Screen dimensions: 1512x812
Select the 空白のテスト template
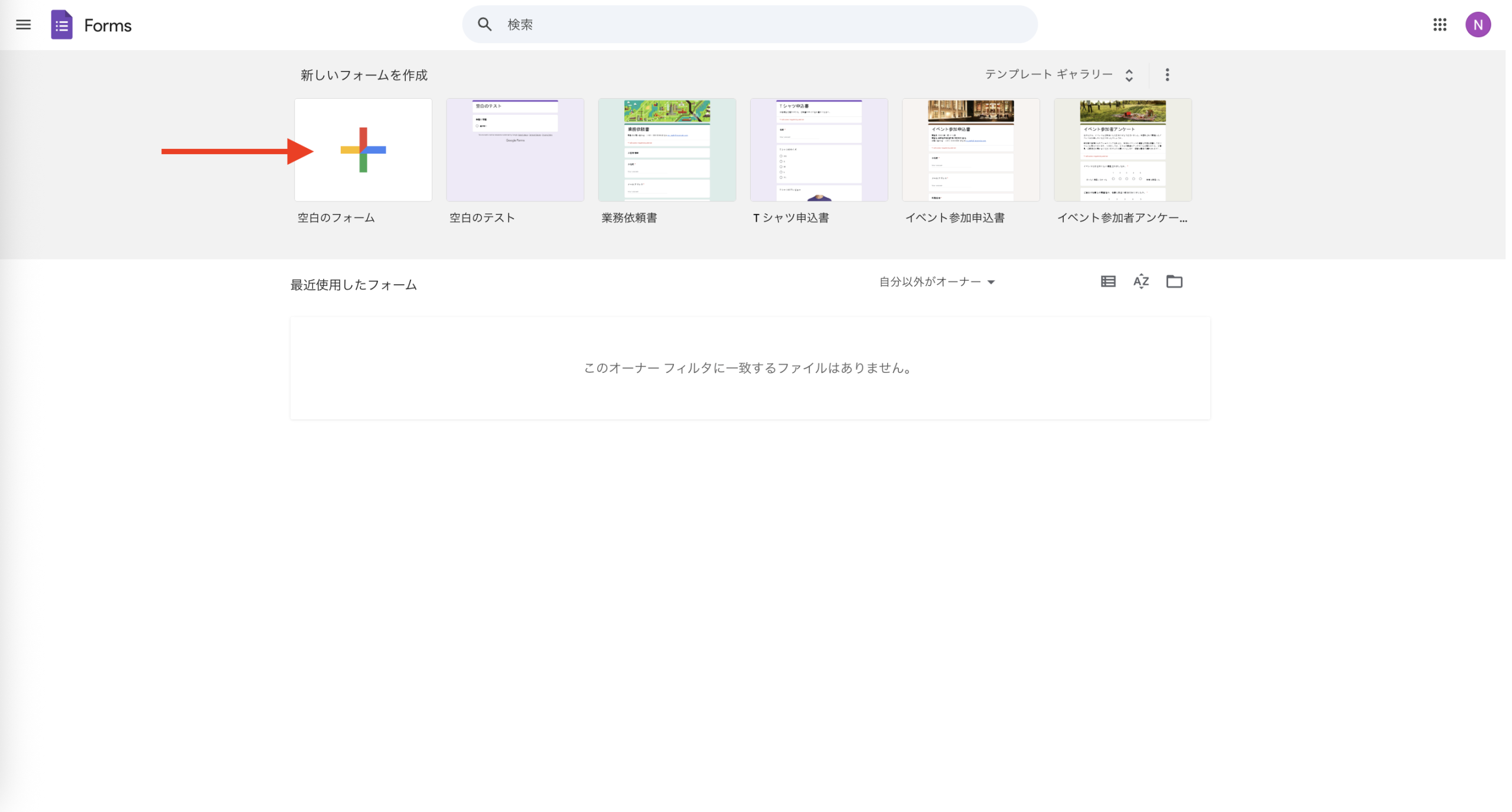[x=514, y=150]
